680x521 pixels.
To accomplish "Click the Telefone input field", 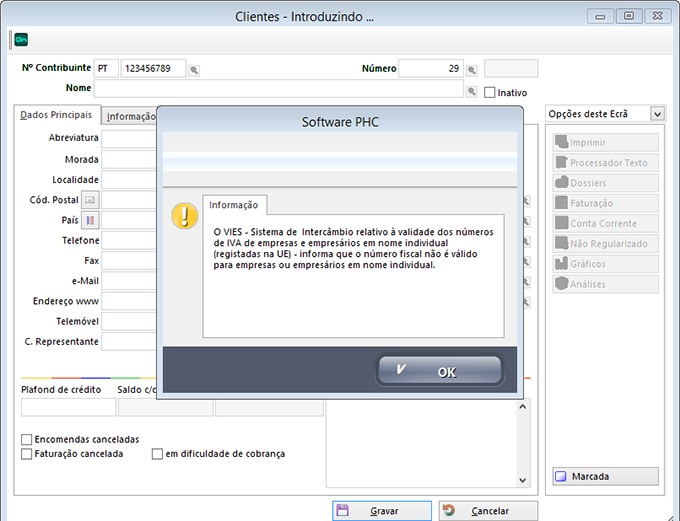I will [x=129, y=240].
